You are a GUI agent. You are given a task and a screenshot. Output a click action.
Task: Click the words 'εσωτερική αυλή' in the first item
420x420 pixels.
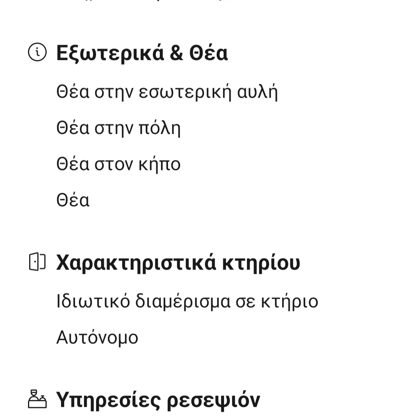tap(208, 92)
